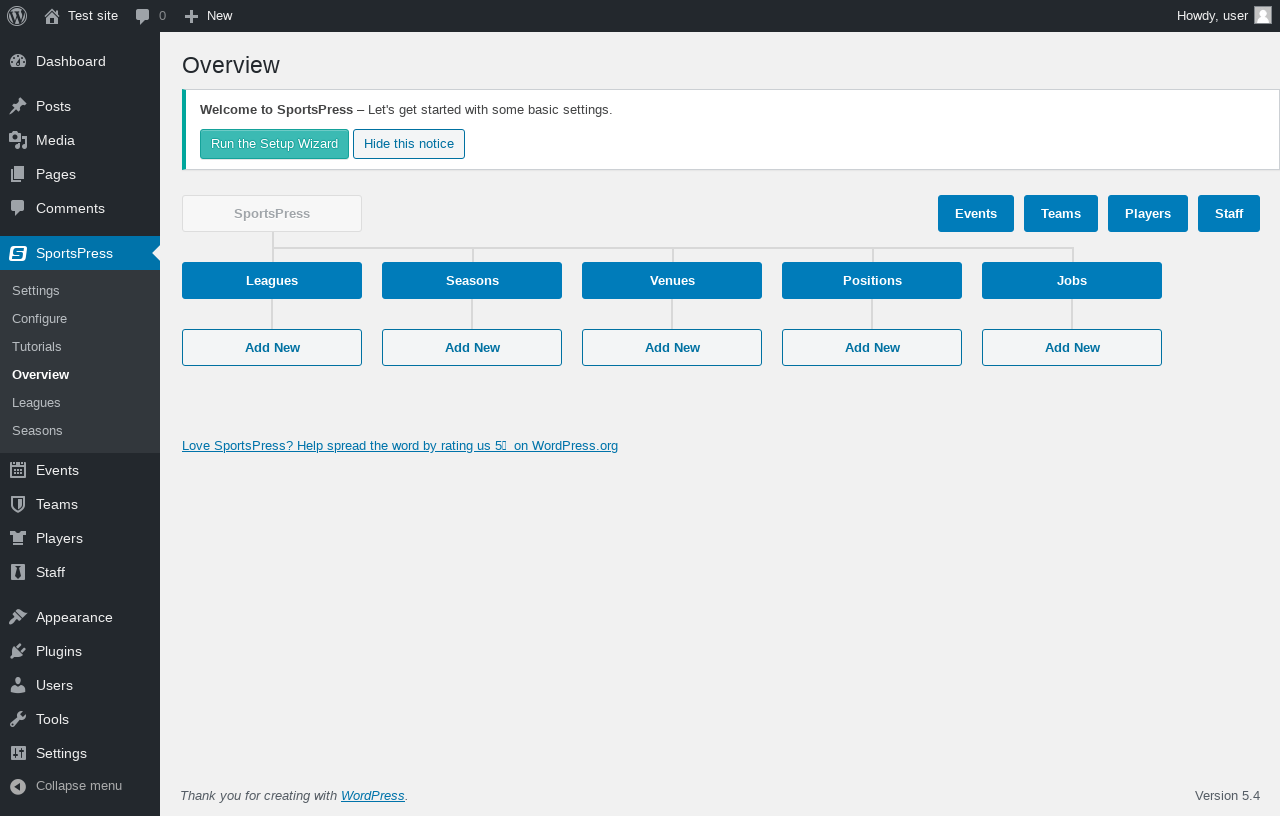Click the greyed SportsPress root box

tap(272, 213)
